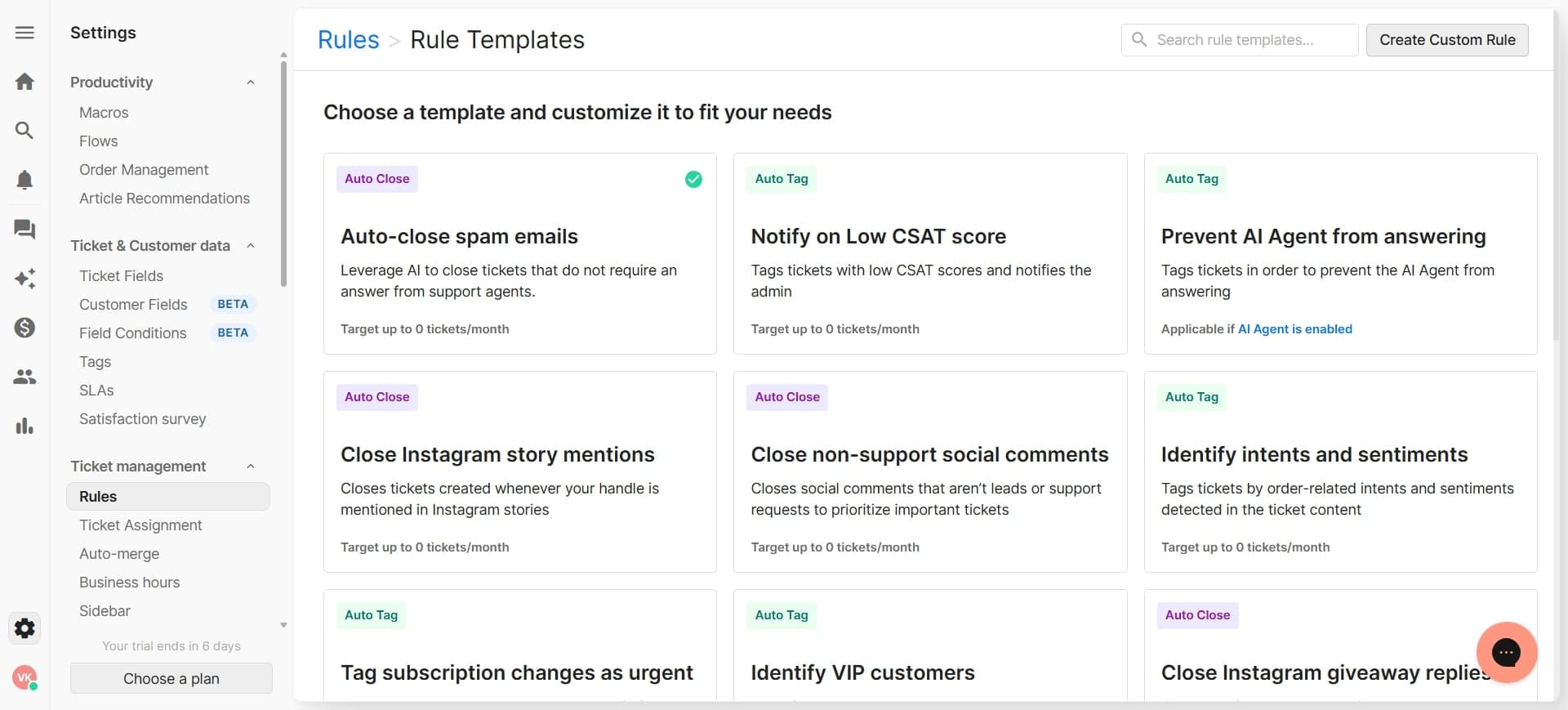Open the team members icon
The image size is (1568, 710).
[24, 377]
